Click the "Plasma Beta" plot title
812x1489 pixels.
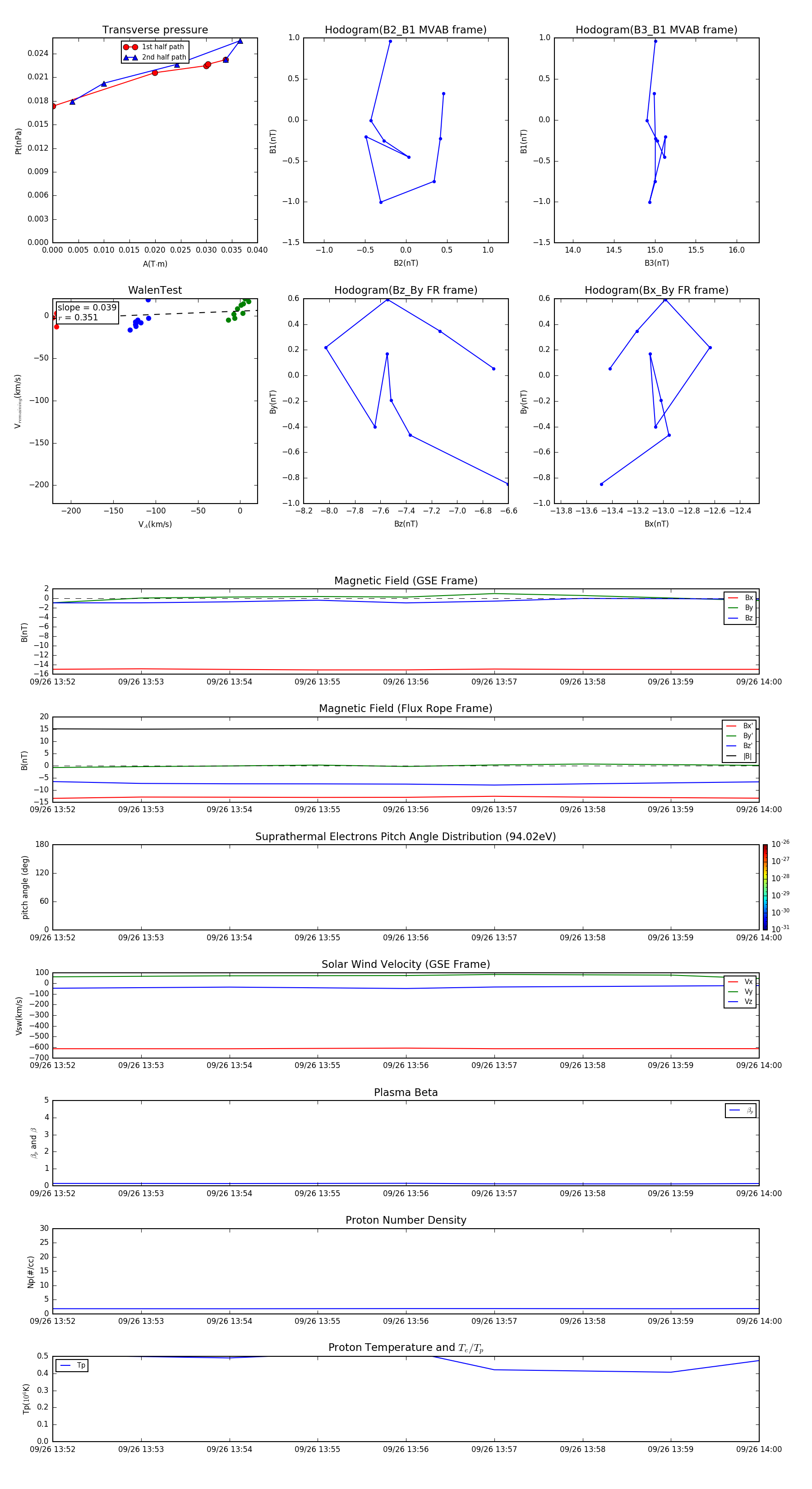pyautogui.click(x=406, y=1092)
